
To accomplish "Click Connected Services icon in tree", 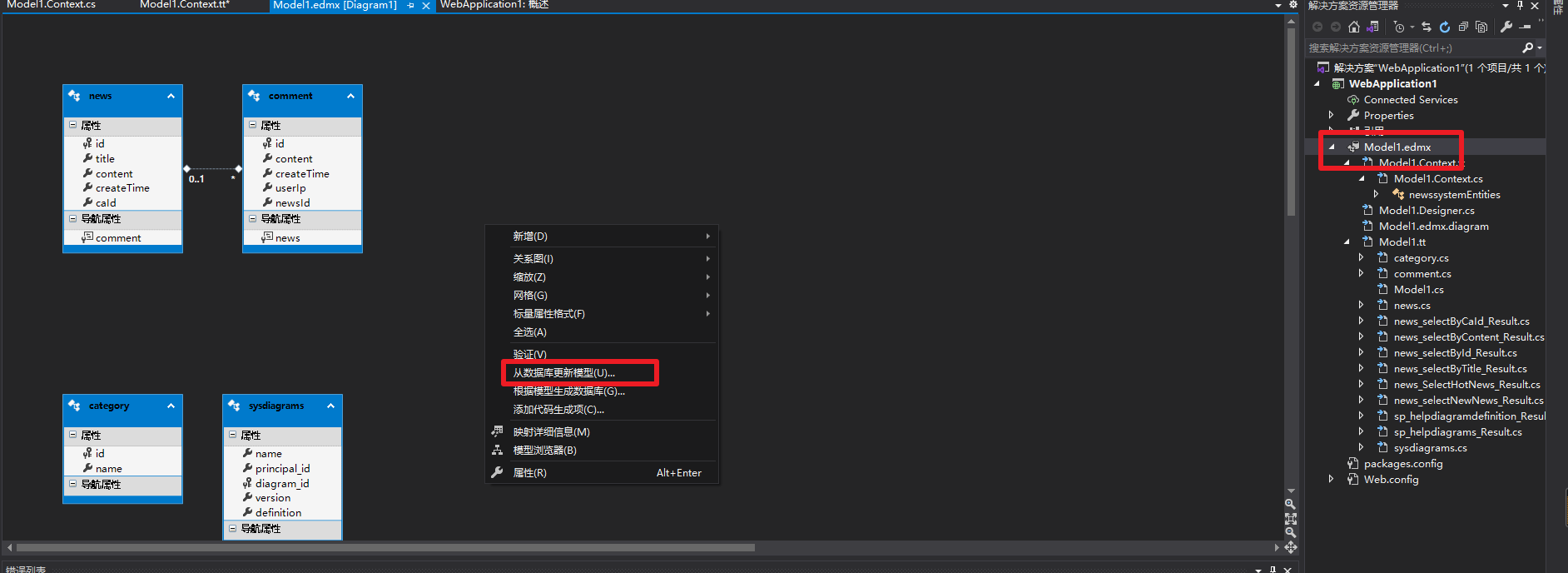I will 1353,100.
